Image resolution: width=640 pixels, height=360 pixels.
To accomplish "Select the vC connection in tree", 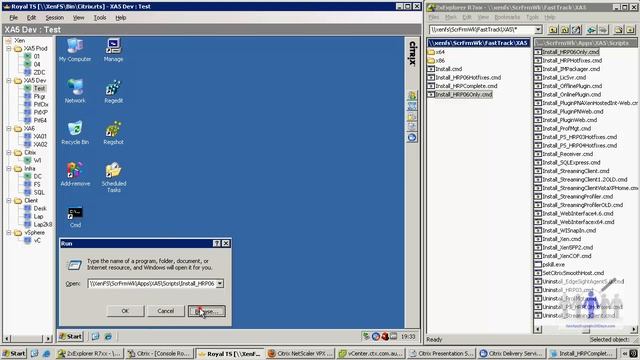I will click(x=37, y=240).
